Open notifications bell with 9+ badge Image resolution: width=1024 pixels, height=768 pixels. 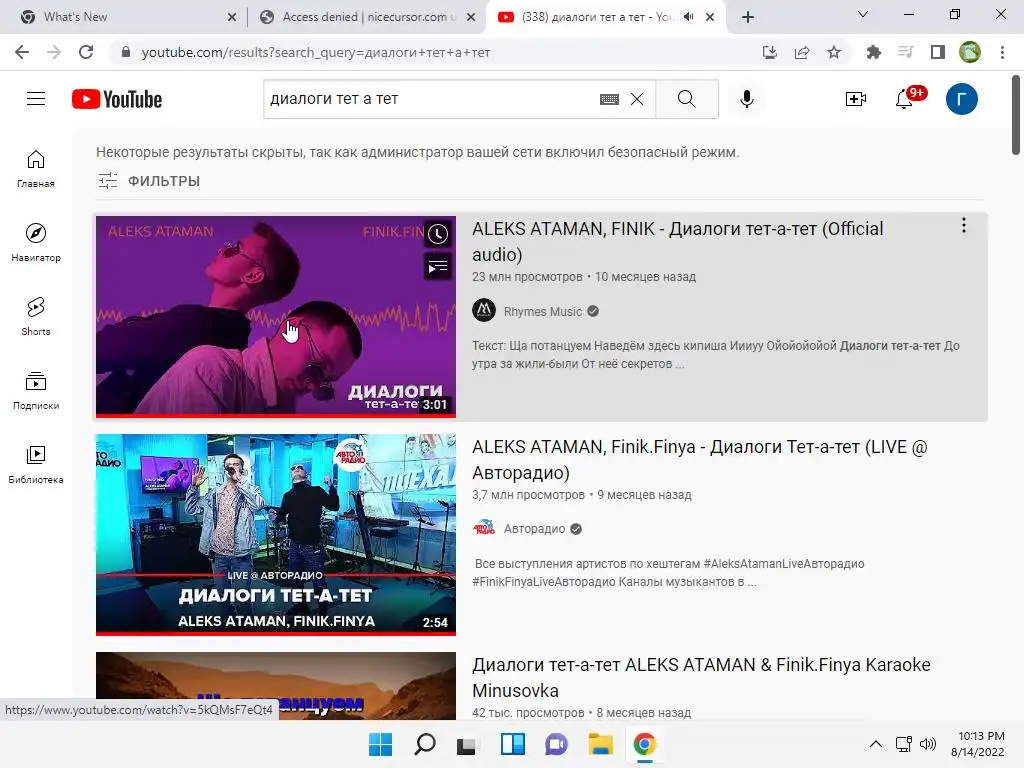[904, 99]
